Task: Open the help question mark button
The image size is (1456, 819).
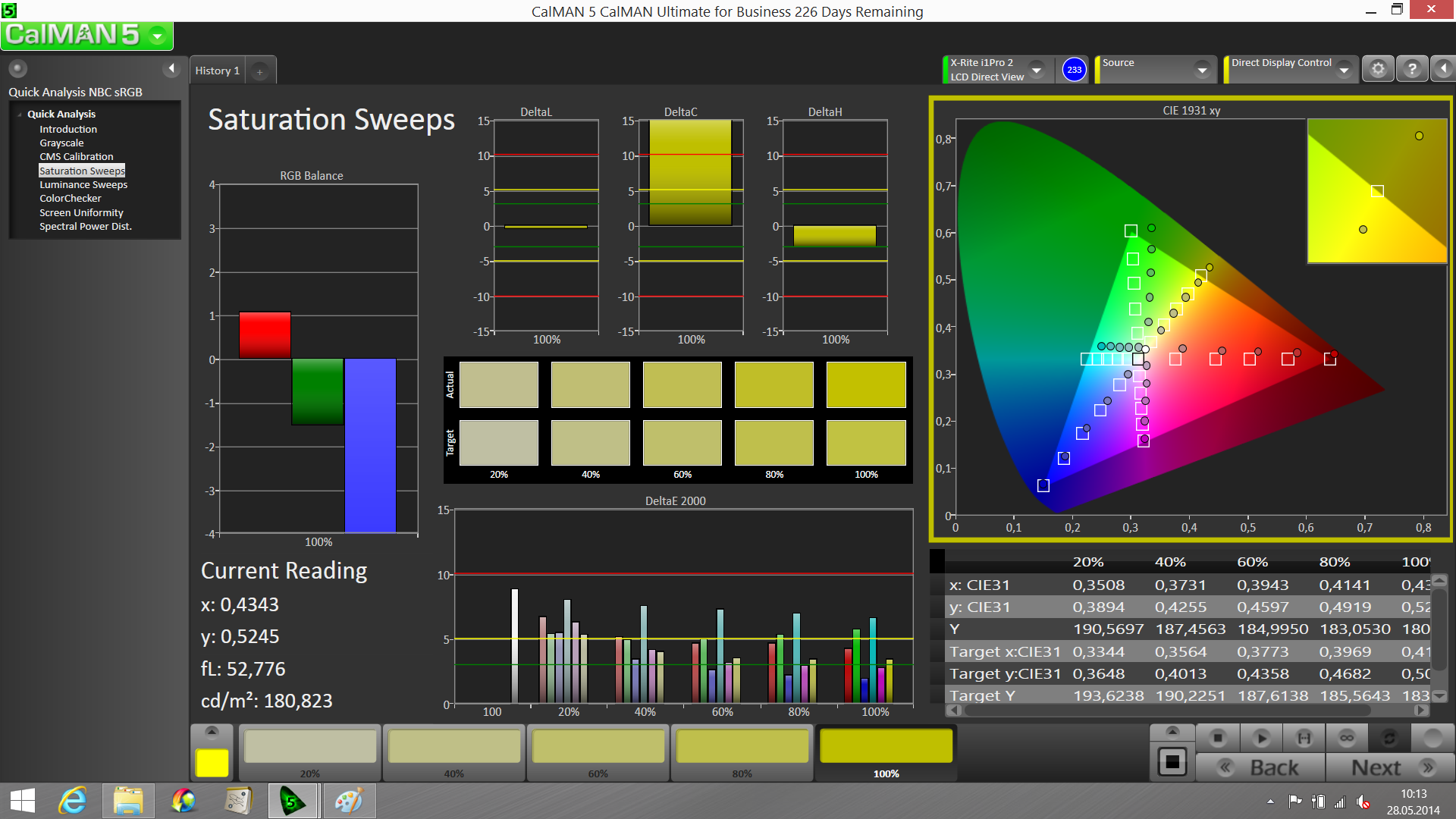Action: [x=1411, y=69]
